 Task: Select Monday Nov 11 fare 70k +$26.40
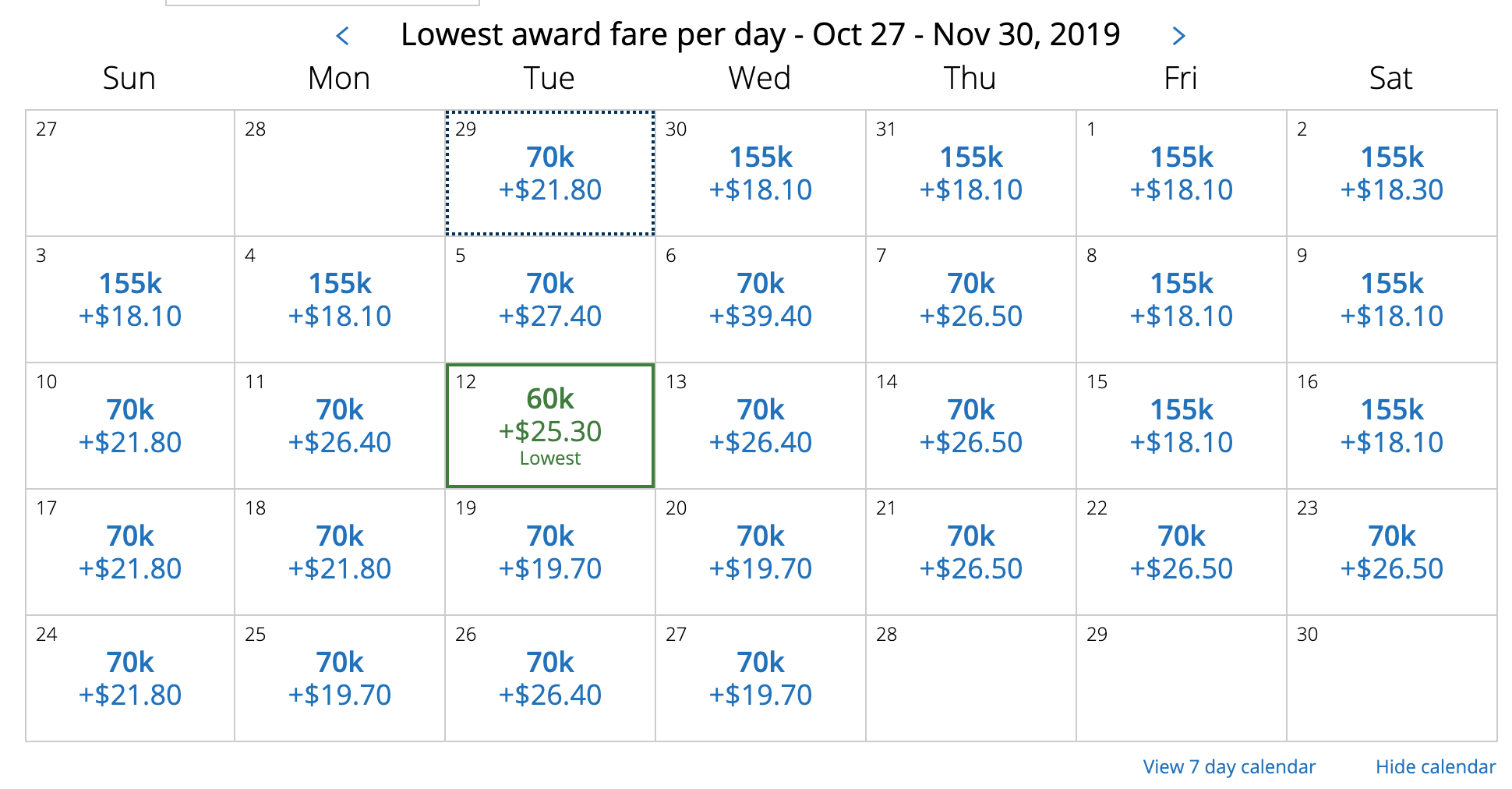point(340,426)
